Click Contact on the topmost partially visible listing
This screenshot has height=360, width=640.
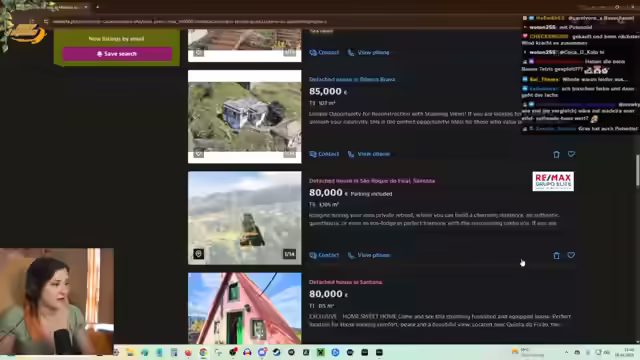[324, 52]
